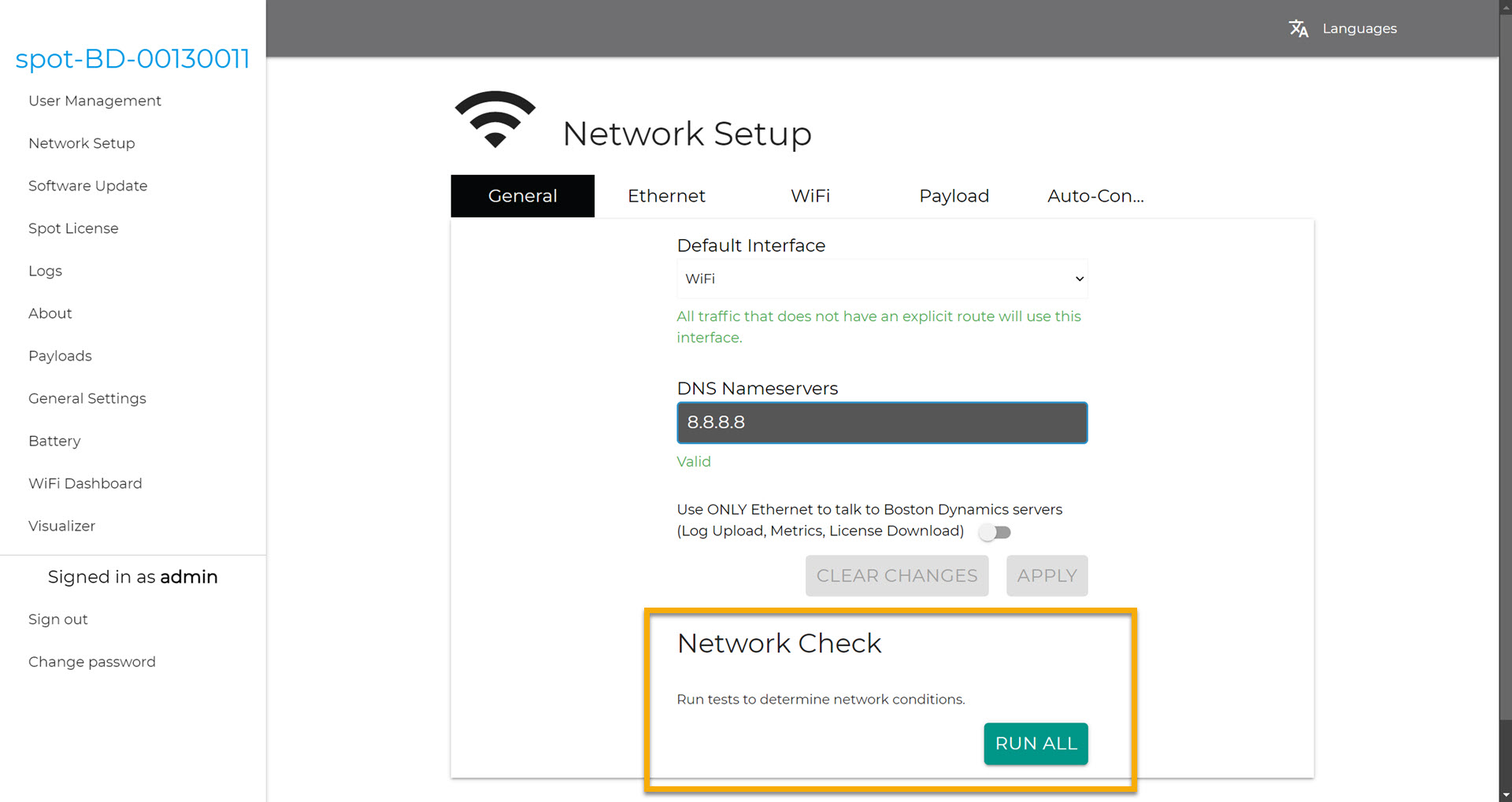
Task: Switch to the Ethernet tab
Action: point(666,196)
